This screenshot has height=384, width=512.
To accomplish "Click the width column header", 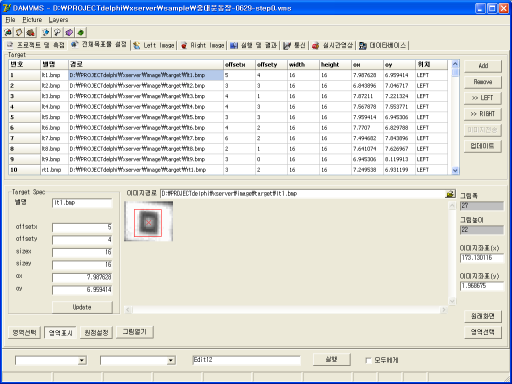I will (x=303, y=65).
